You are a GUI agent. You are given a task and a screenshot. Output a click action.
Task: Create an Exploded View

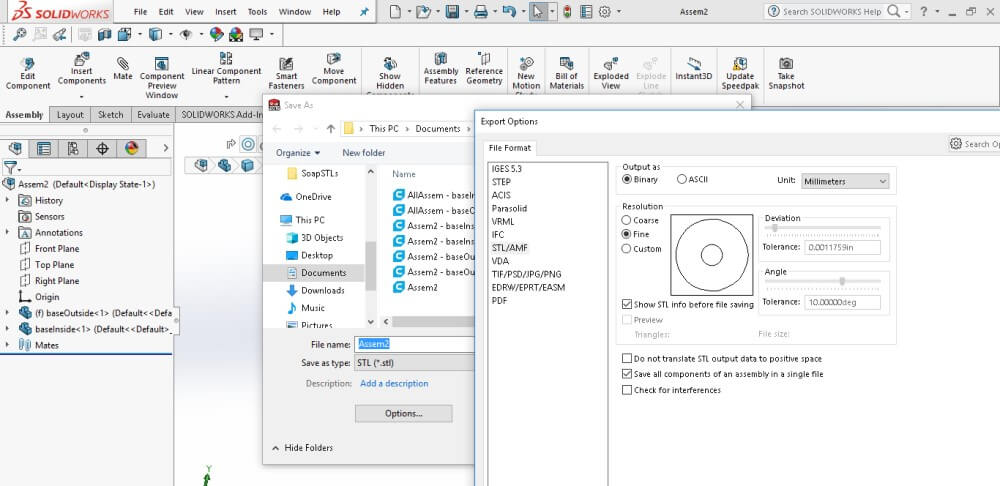[611, 74]
